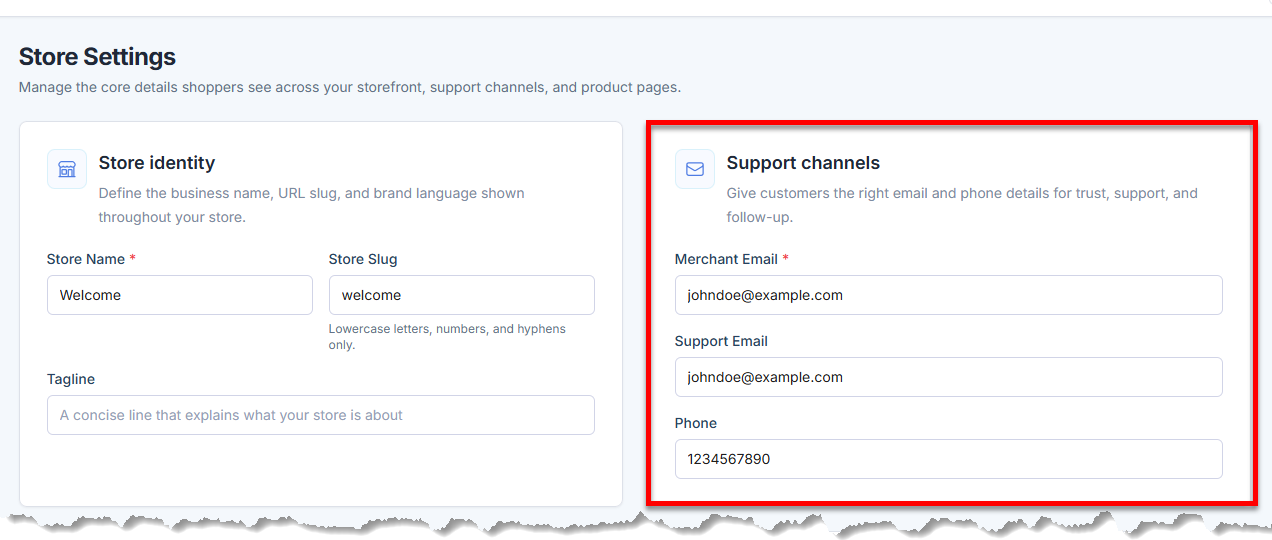Edit the Phone number field
The image size is (1272, 540).
(x=949, y=459)
